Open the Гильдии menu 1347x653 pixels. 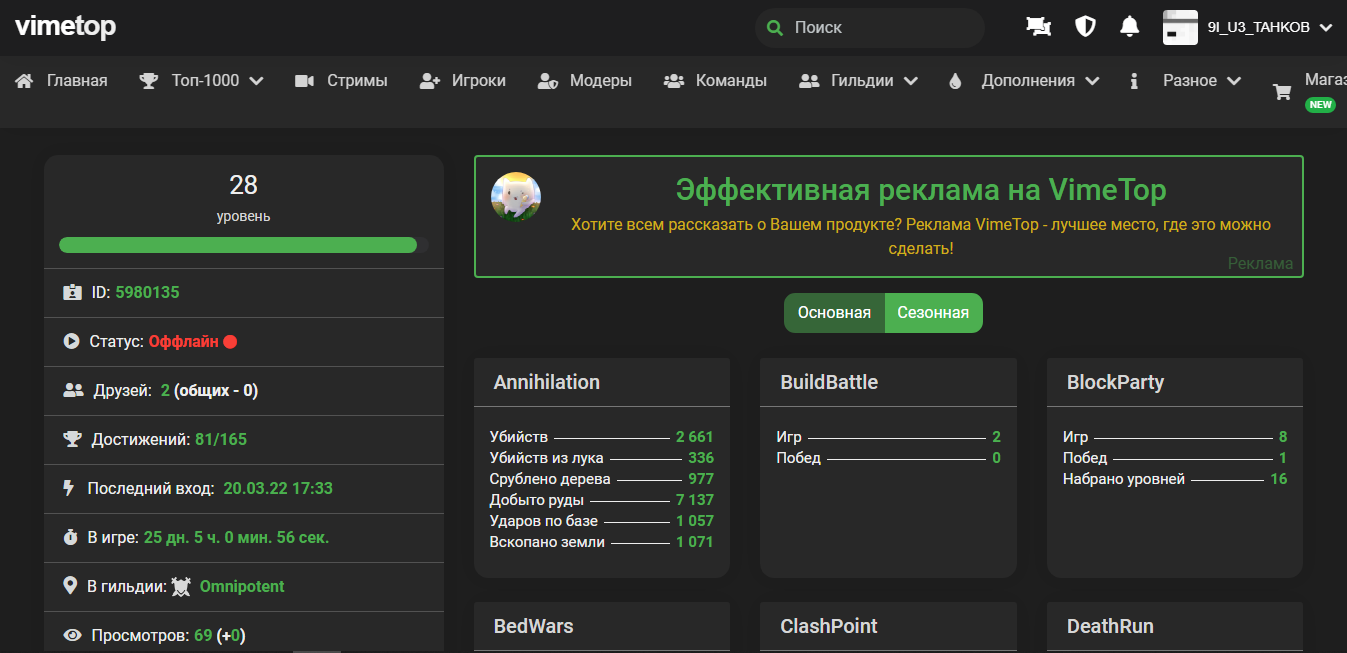coord(862,81)
